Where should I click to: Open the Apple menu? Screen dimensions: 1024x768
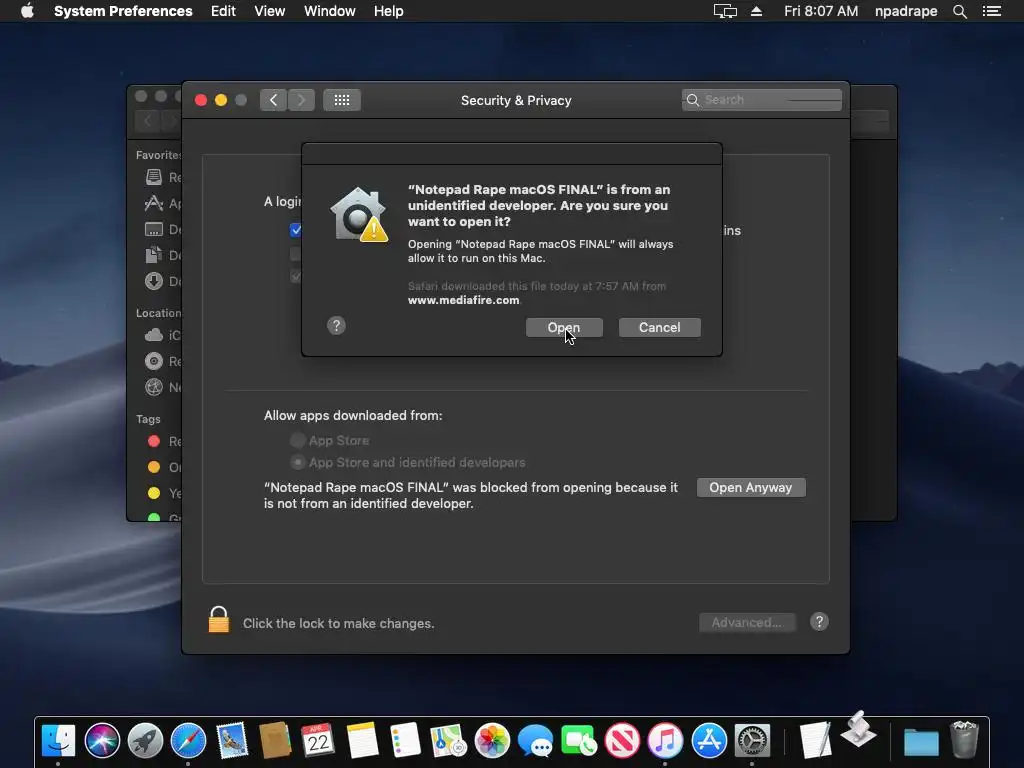pos(27,11)
